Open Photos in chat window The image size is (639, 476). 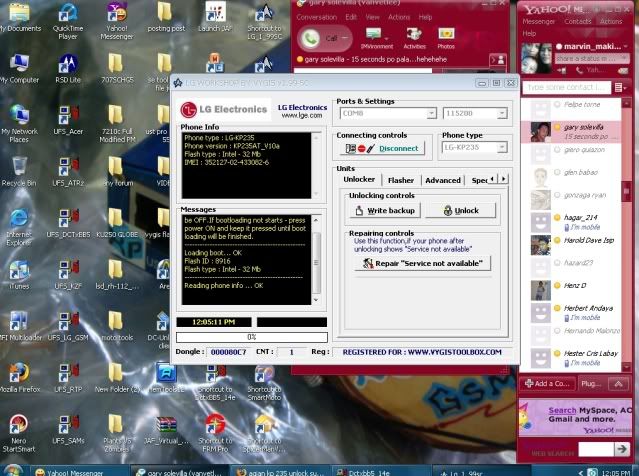click(x=446, y=39)
